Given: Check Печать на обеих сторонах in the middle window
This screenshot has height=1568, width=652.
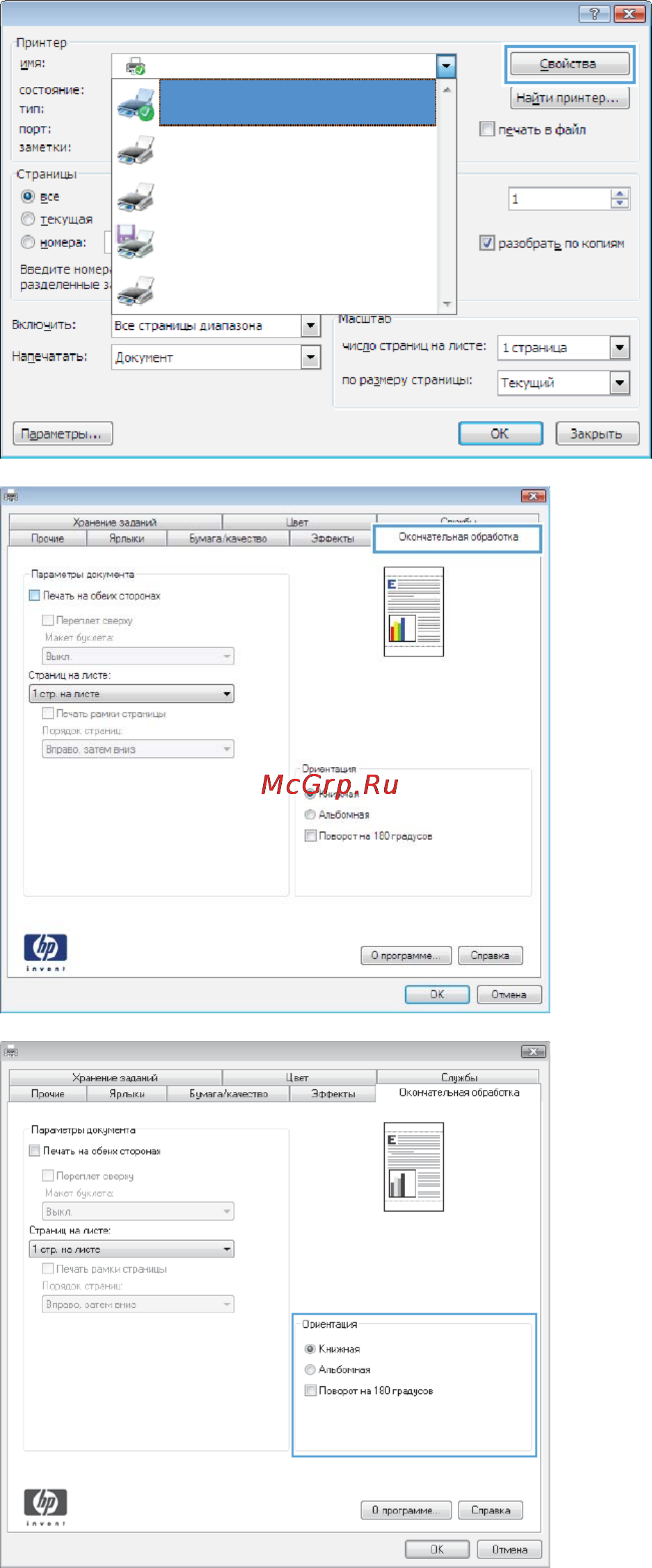Looking at the screenshot, I should (35, 596).
